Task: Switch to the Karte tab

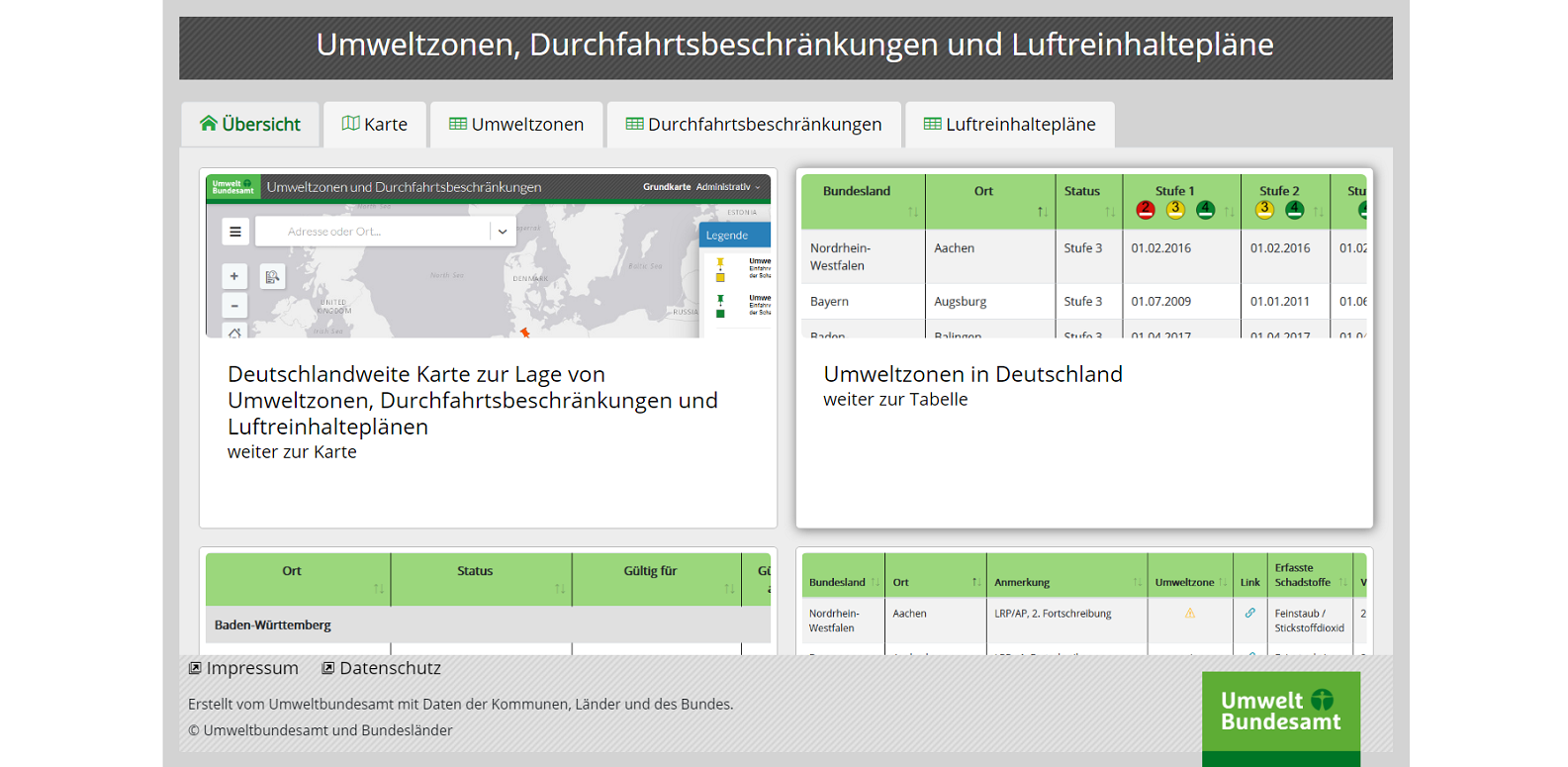Action: pos(375,125)
